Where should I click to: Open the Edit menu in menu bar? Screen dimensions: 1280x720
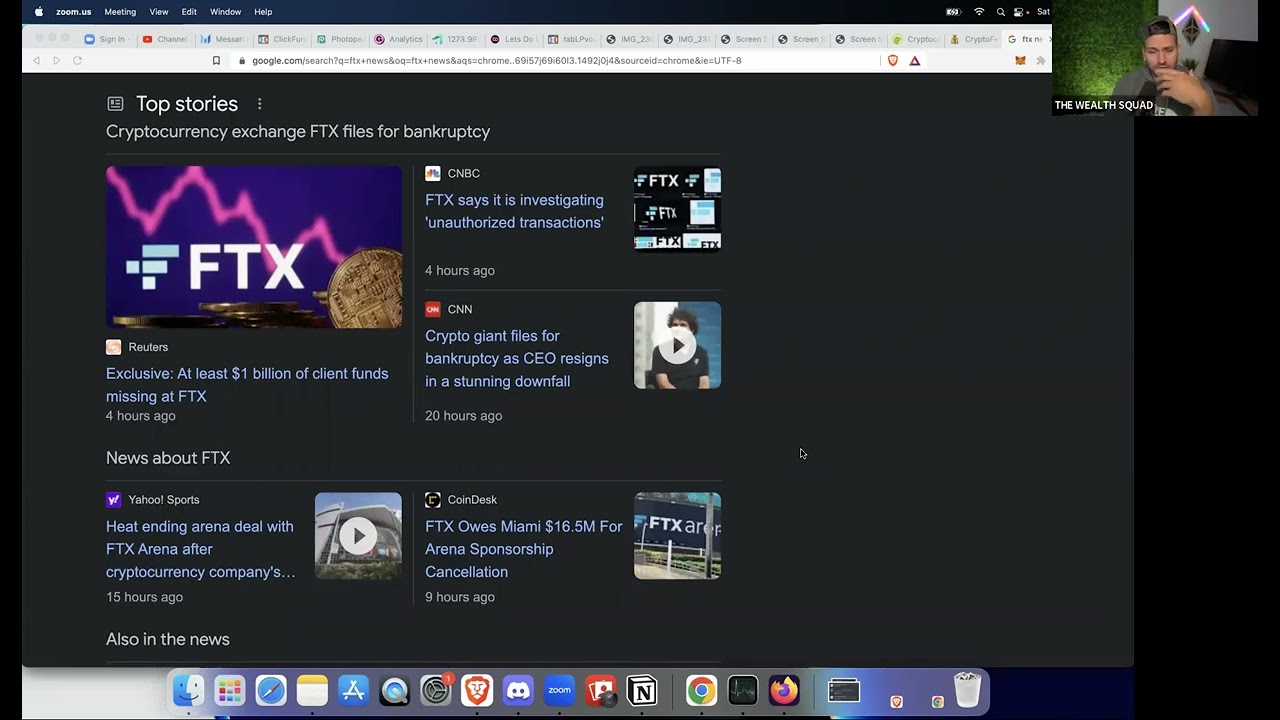click(189, 12)
